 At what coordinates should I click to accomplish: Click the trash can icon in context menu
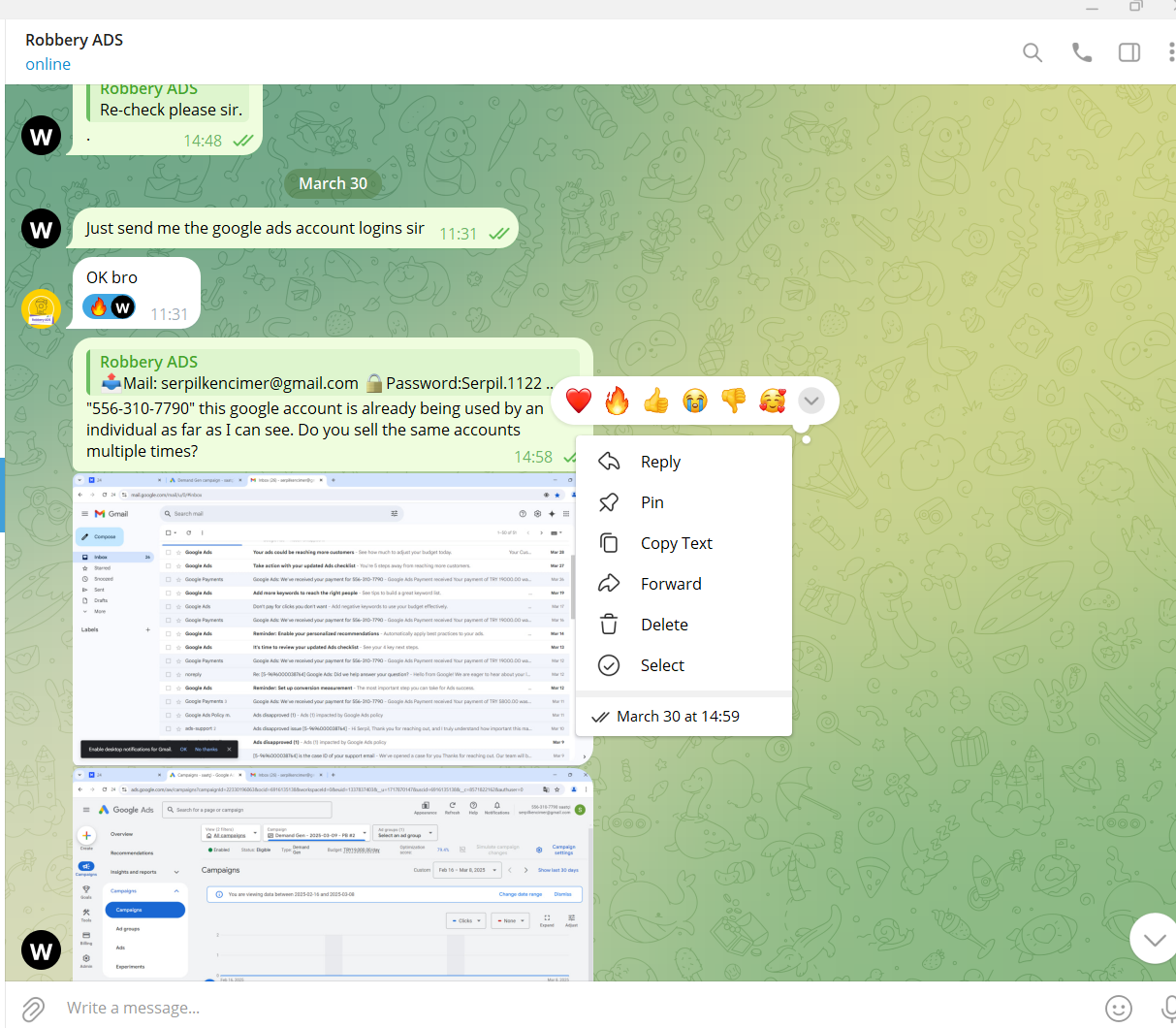point(609,625)
